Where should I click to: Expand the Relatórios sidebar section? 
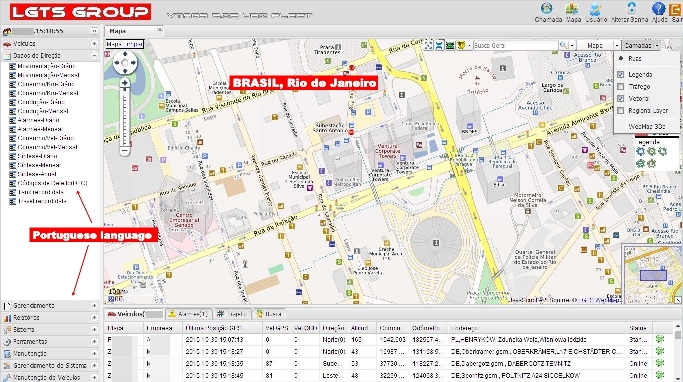point(51,318)
